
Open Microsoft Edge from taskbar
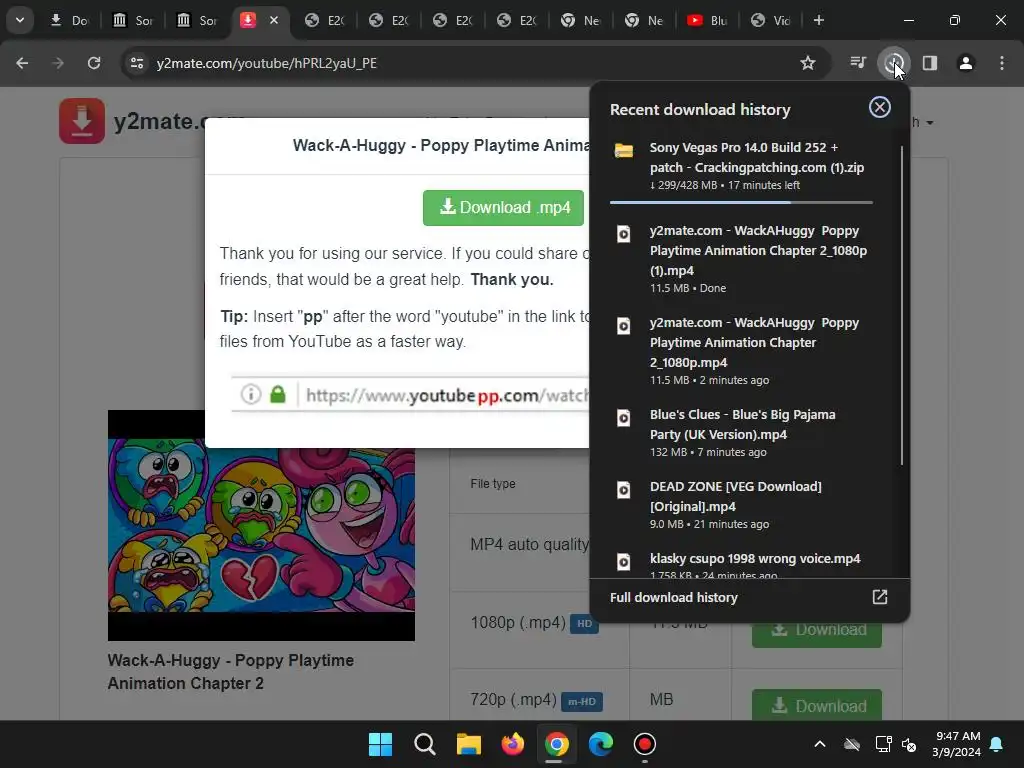[601, 744]
